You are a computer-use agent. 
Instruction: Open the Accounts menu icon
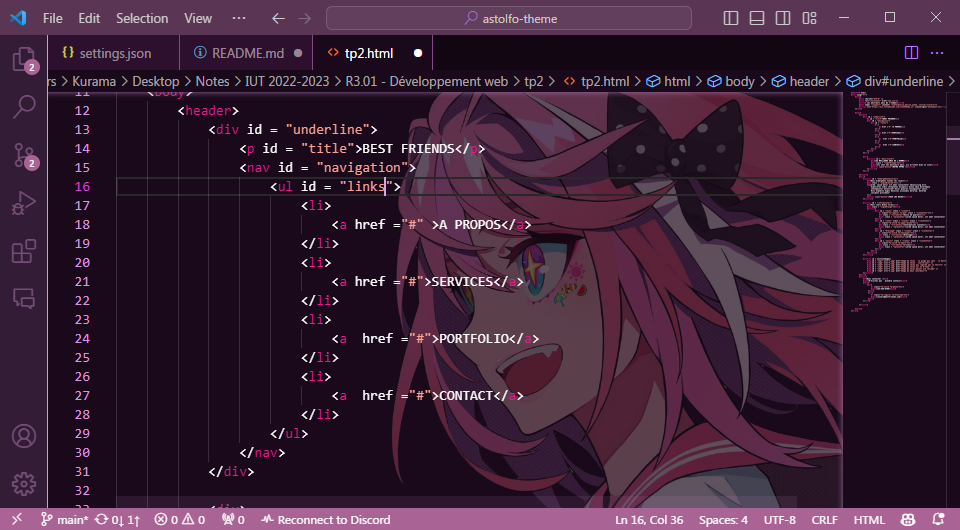coord(24,436)
